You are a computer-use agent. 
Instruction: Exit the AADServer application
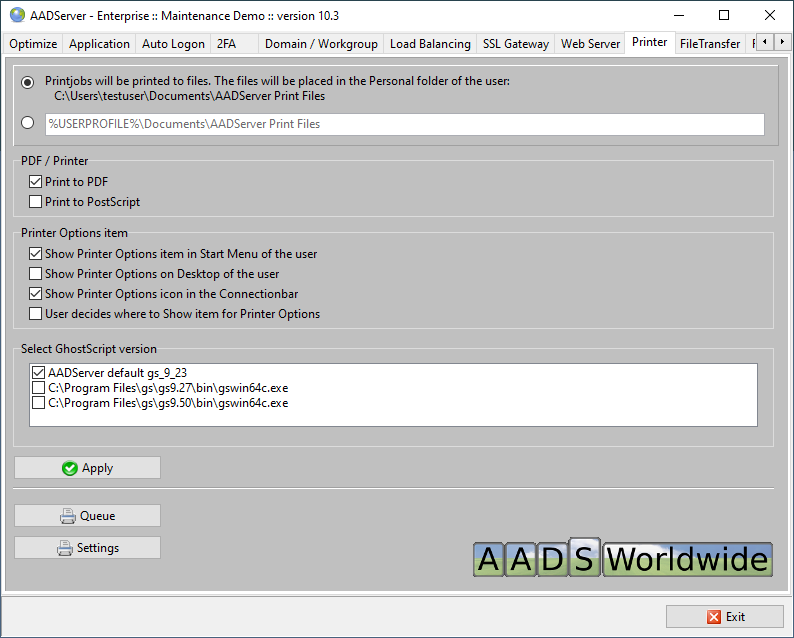click(725, 617)
